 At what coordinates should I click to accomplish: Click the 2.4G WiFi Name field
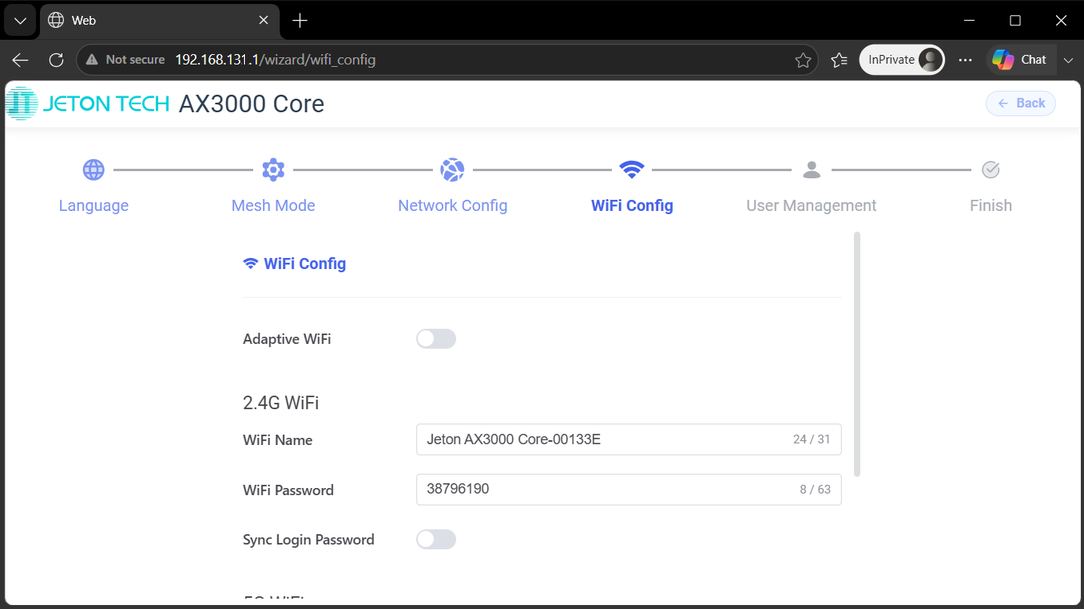coord(628,440)
